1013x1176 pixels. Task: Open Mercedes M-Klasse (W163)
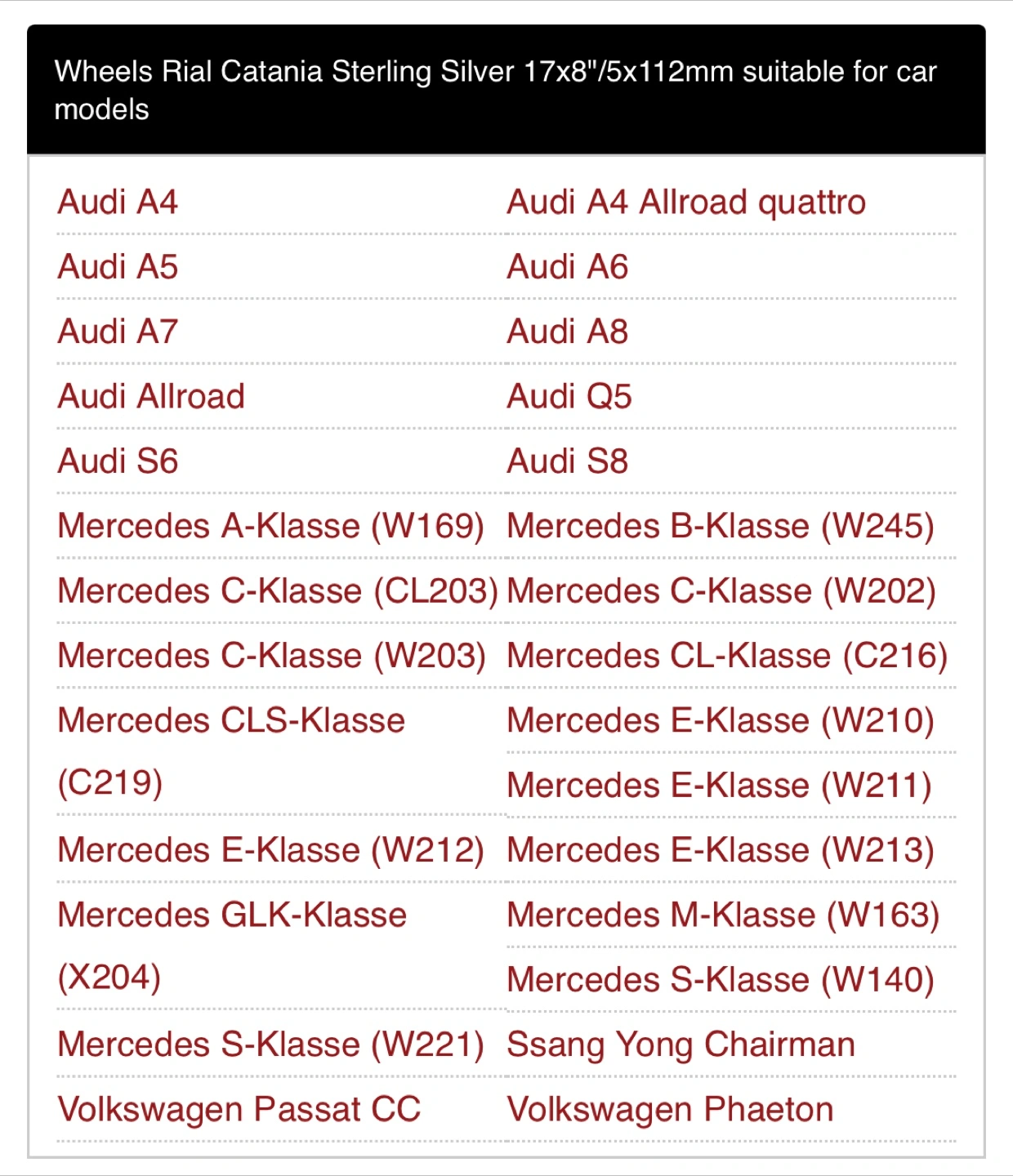click(723, 915)
